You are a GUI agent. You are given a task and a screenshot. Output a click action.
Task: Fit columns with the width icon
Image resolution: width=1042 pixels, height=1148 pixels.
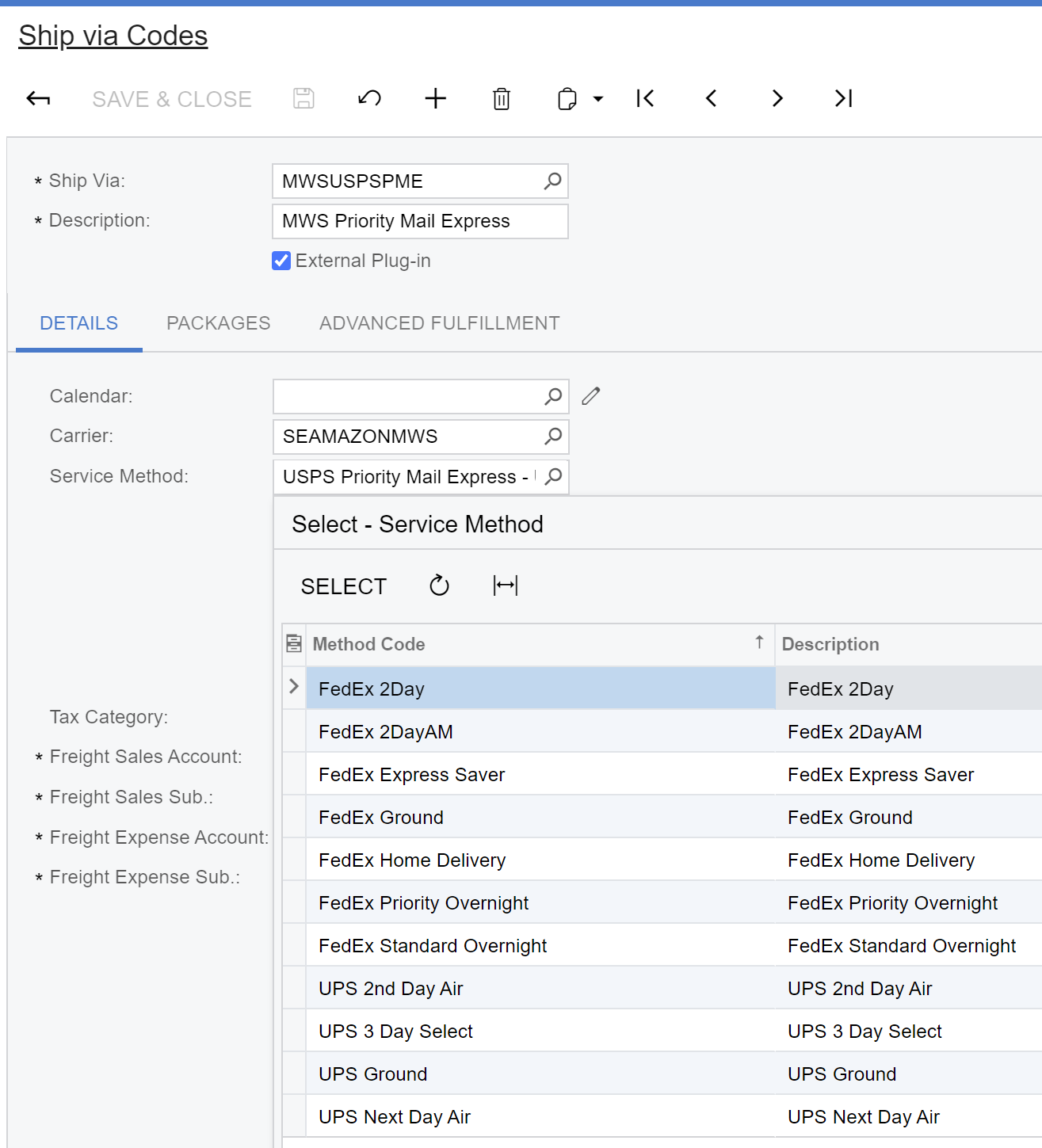coord(506,586)
